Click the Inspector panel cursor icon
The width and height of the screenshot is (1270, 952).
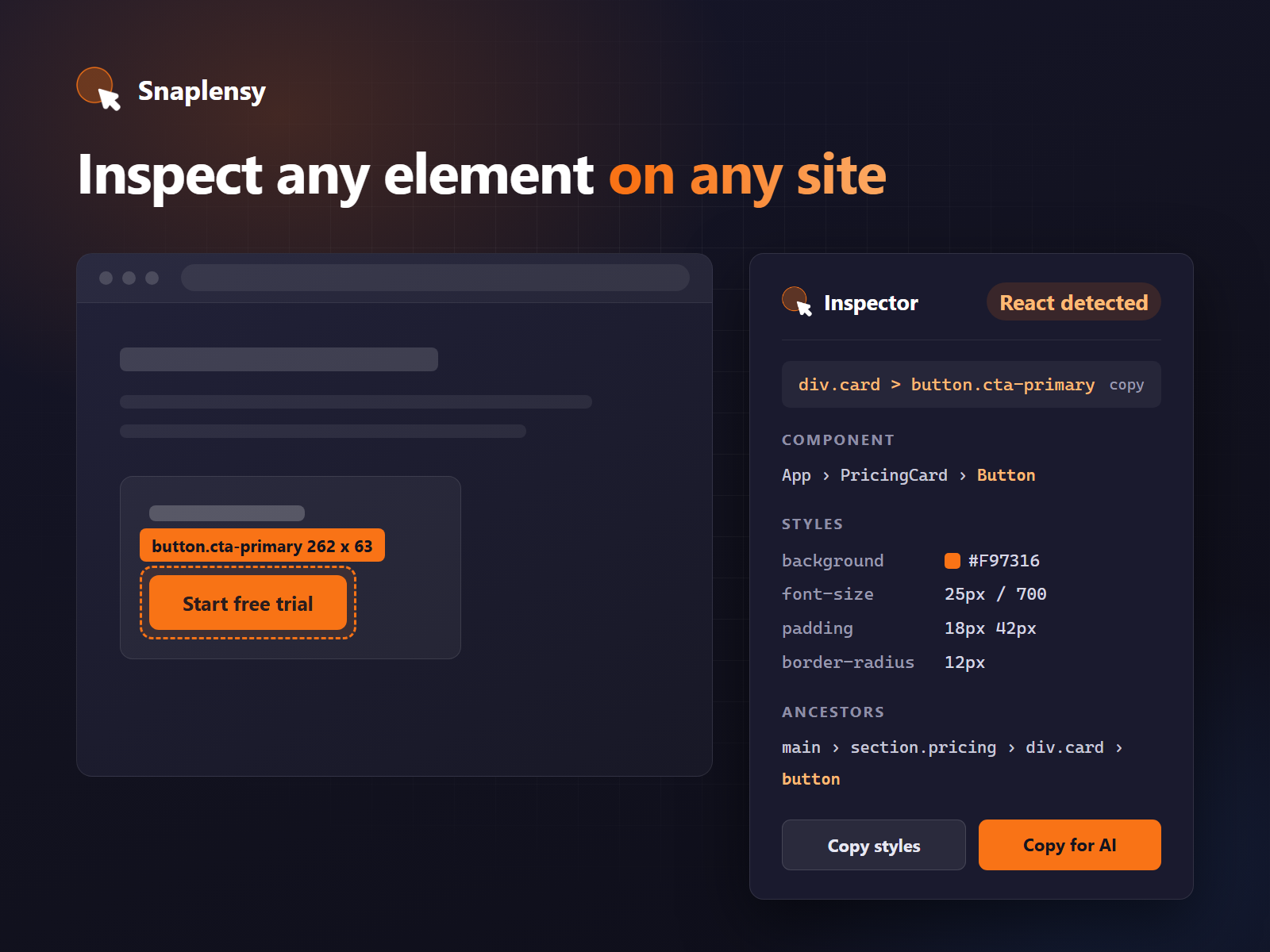click(x=797, y=301)
